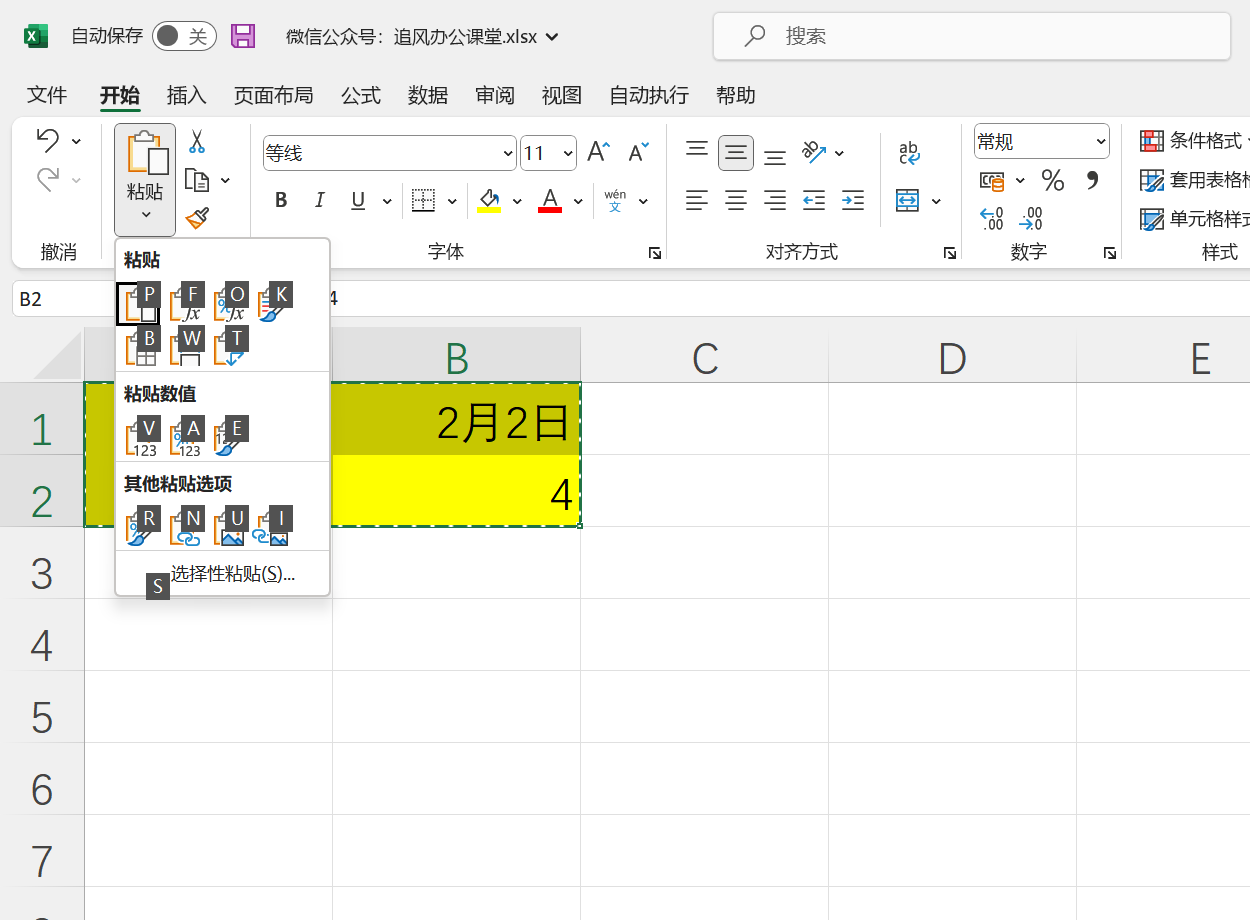Choose Paste Formulas (F) option
The height and width of the screenshot is (920, 1250).
(x=185, y=304)
